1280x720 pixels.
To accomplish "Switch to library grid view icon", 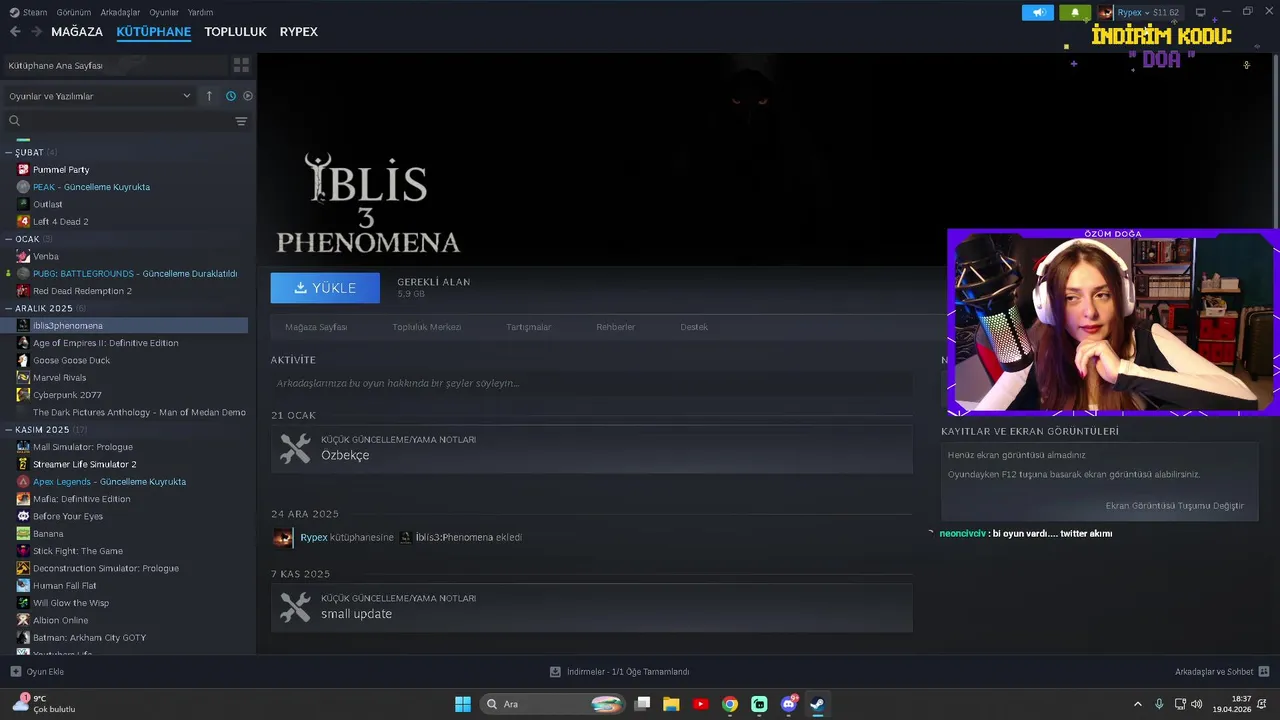I will pos(241,65).
